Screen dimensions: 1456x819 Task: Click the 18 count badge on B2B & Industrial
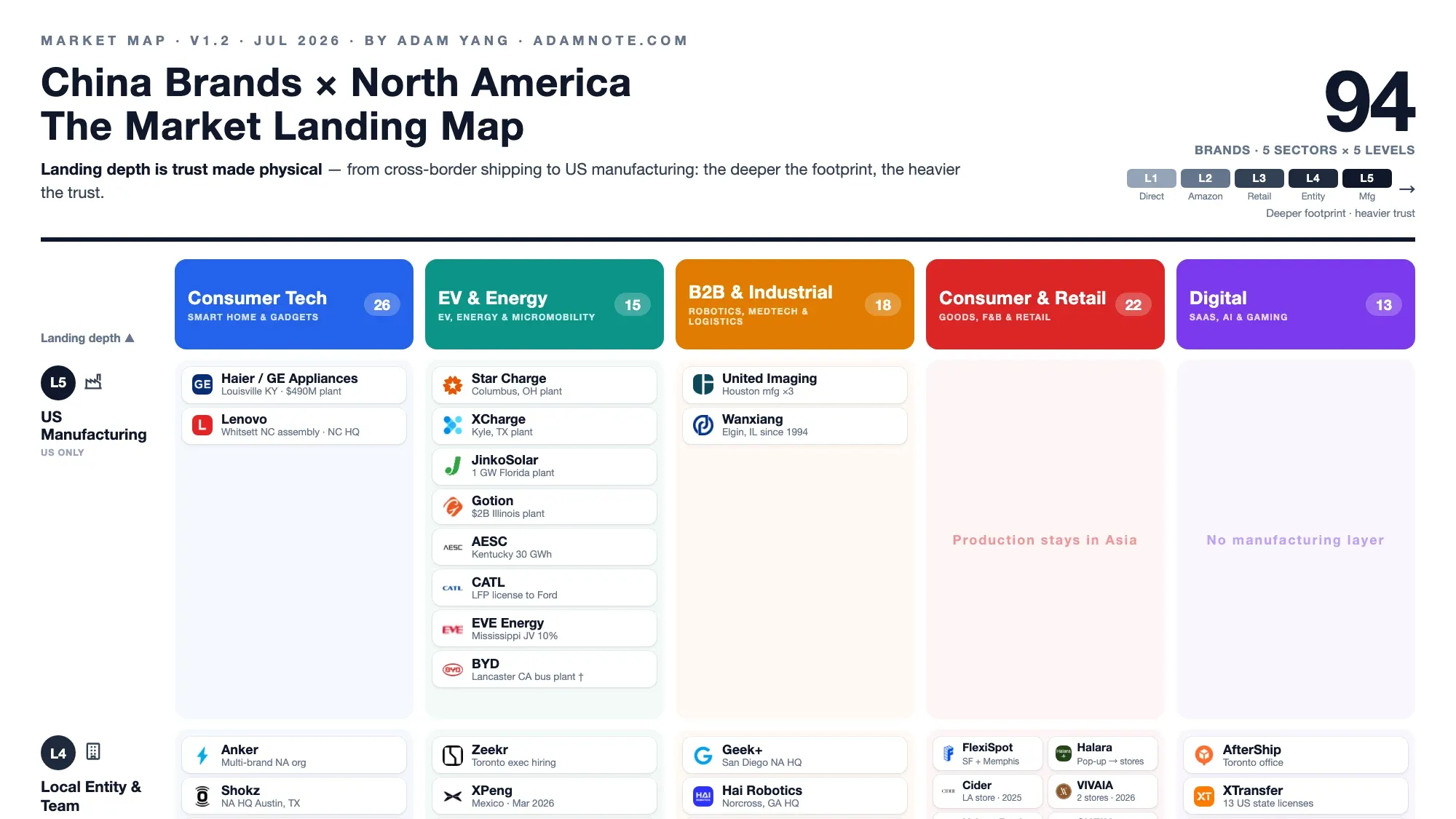[x=883, y=305]
